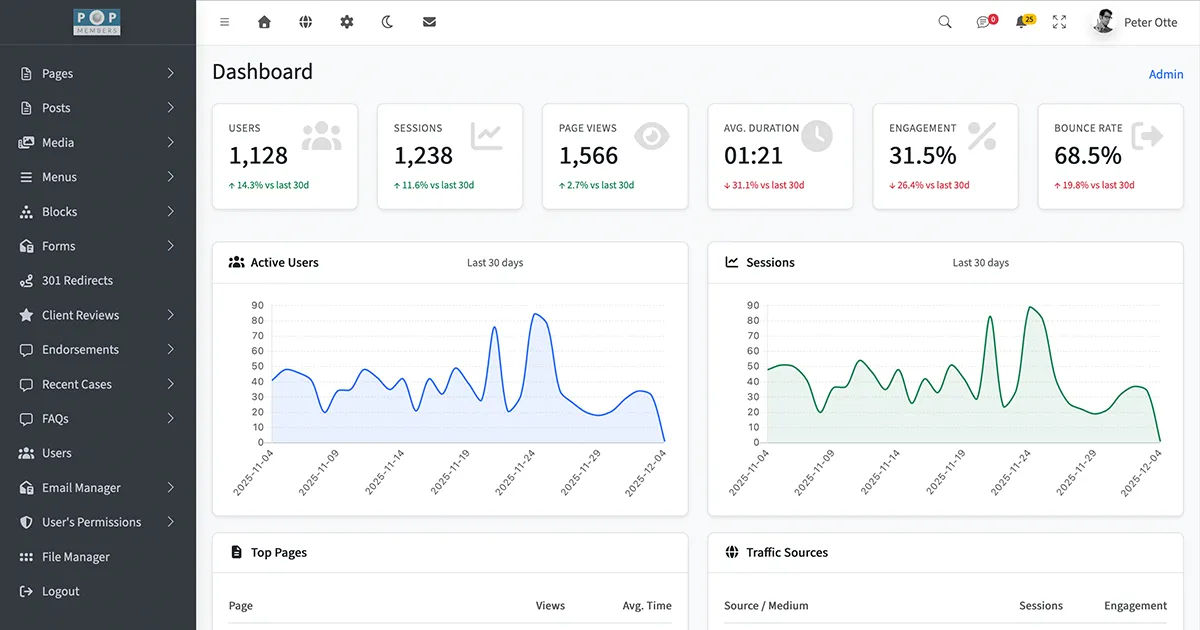Screen dimensions: 1200x630
Task: Toggle dark mode moon icon
Action: coord(388,22)
